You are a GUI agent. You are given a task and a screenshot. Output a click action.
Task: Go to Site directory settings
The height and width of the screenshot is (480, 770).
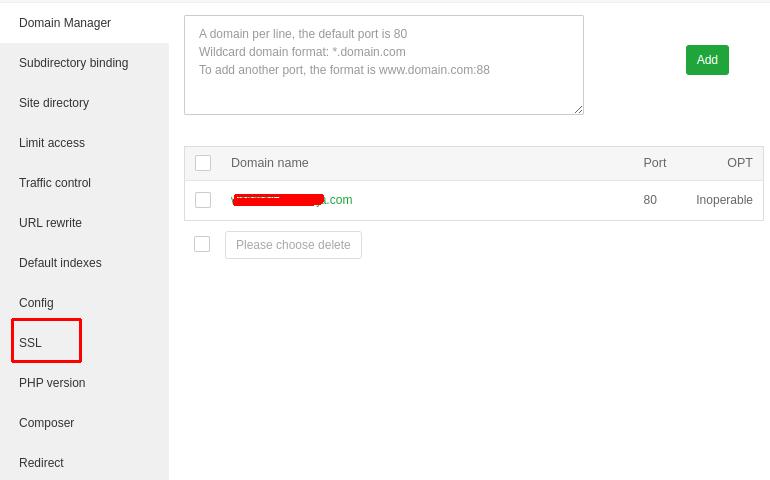(x=54, y=103)
